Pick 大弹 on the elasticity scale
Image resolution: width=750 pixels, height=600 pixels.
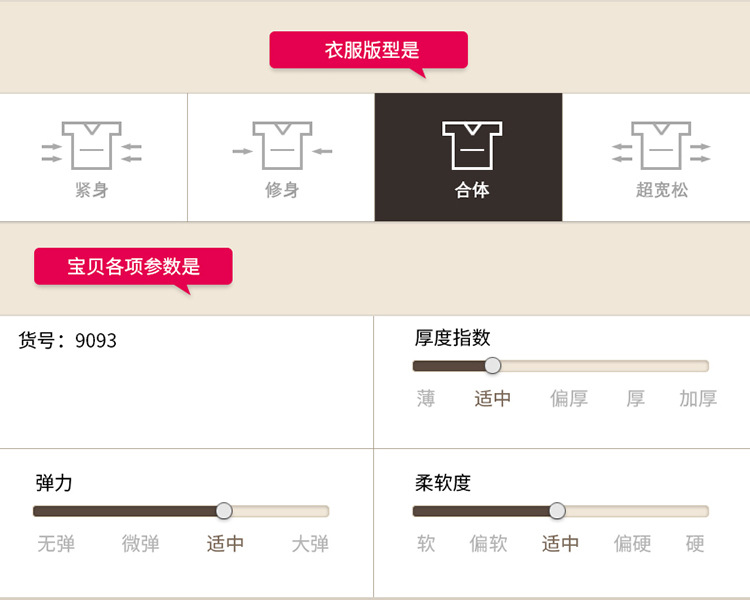(x=310, y=544)
